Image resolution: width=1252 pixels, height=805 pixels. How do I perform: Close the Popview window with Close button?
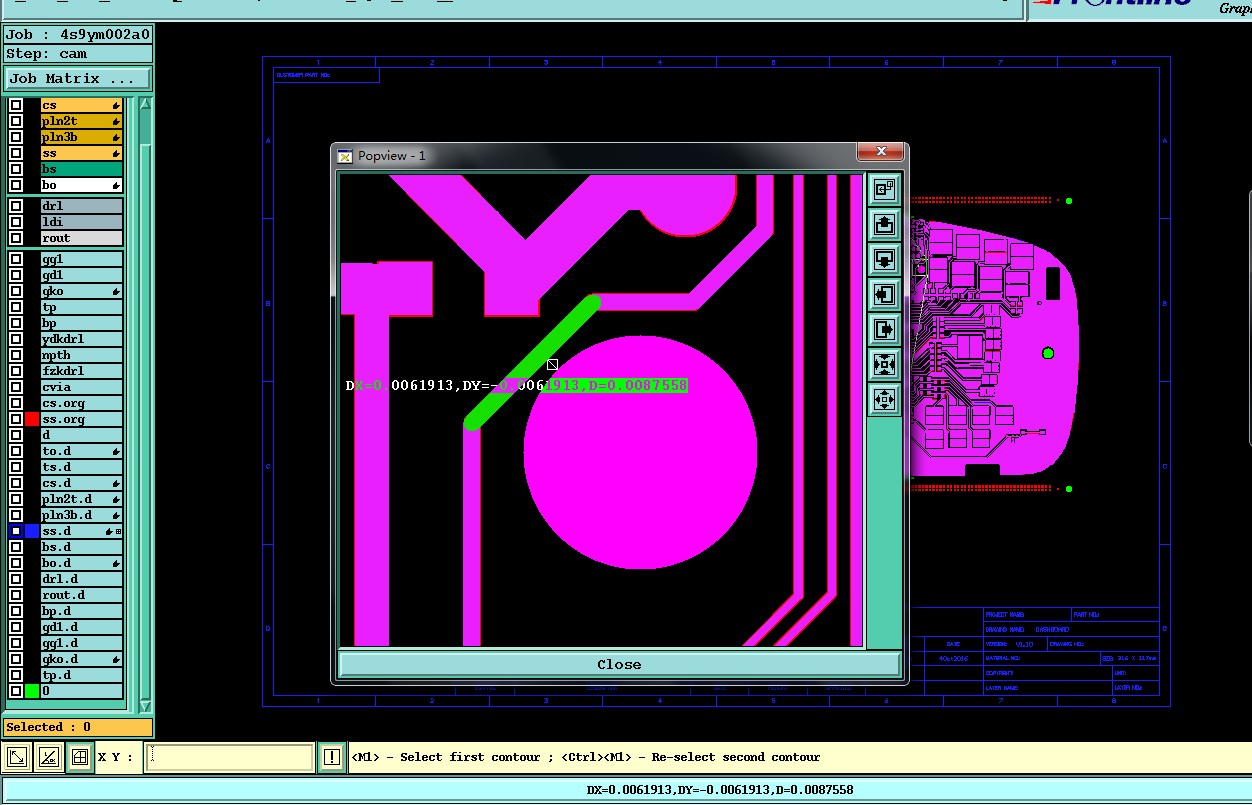point(619,664)
